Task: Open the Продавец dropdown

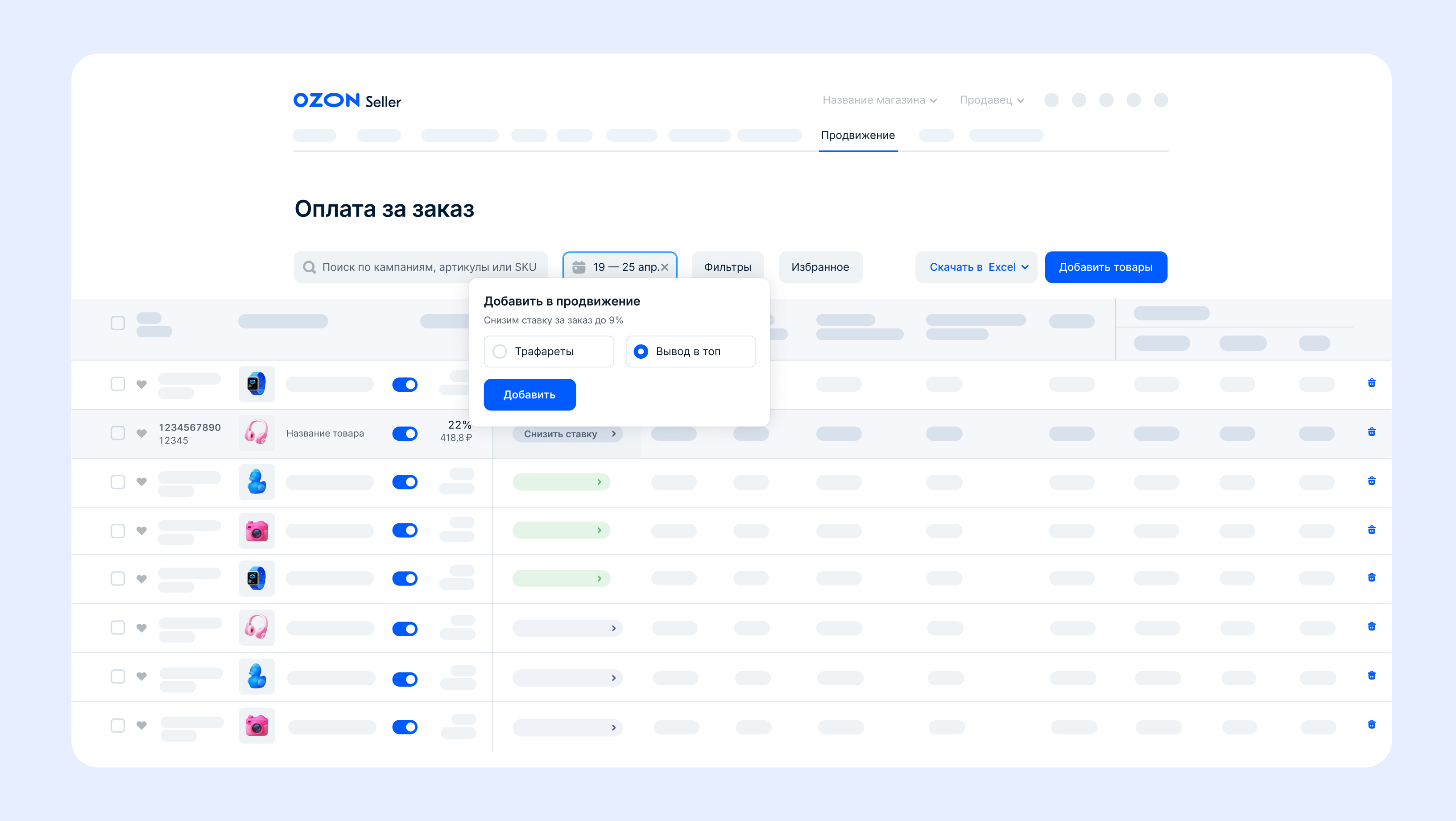Action: [x=992, y=100]
